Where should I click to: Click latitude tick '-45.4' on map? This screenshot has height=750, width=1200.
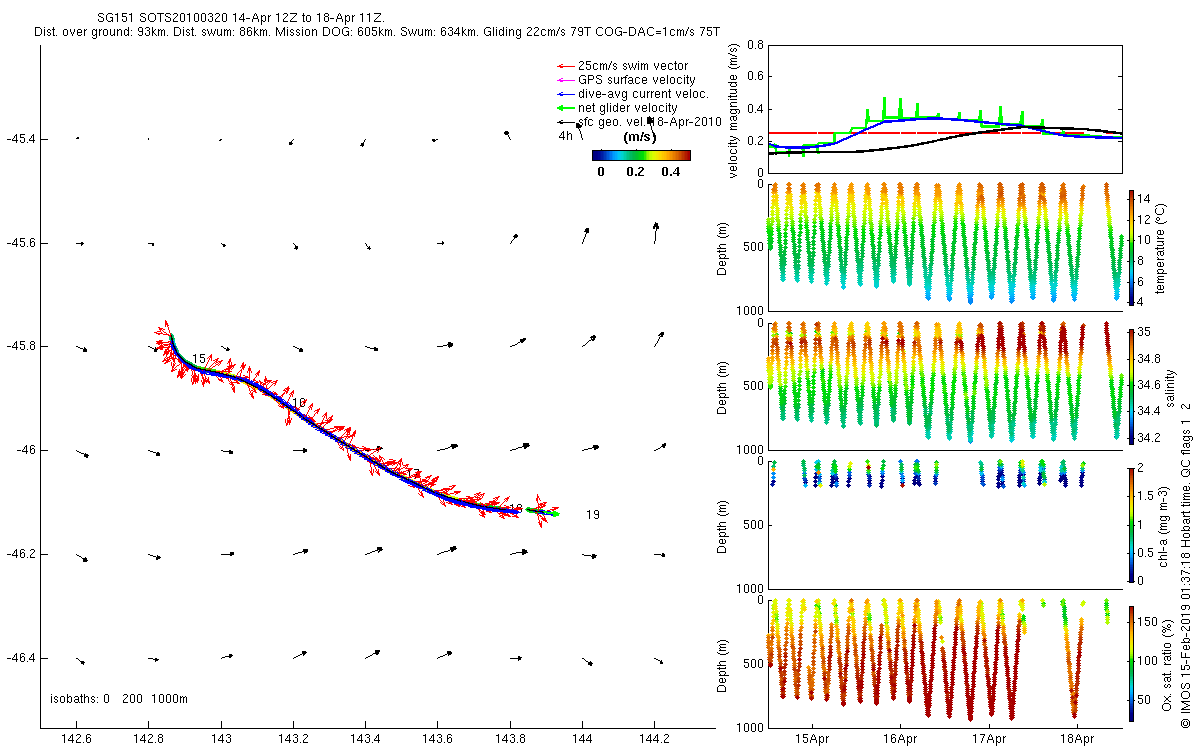(x=20, y=138)
